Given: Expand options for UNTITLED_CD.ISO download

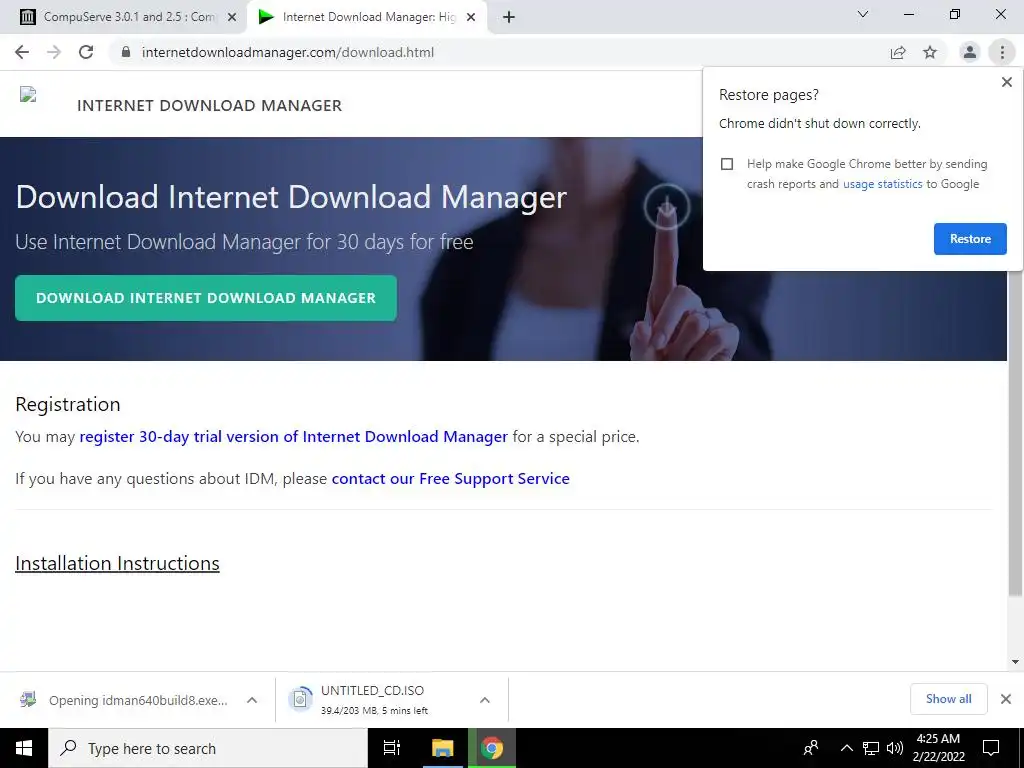Looking at the screenshot, I should point(485,700).
